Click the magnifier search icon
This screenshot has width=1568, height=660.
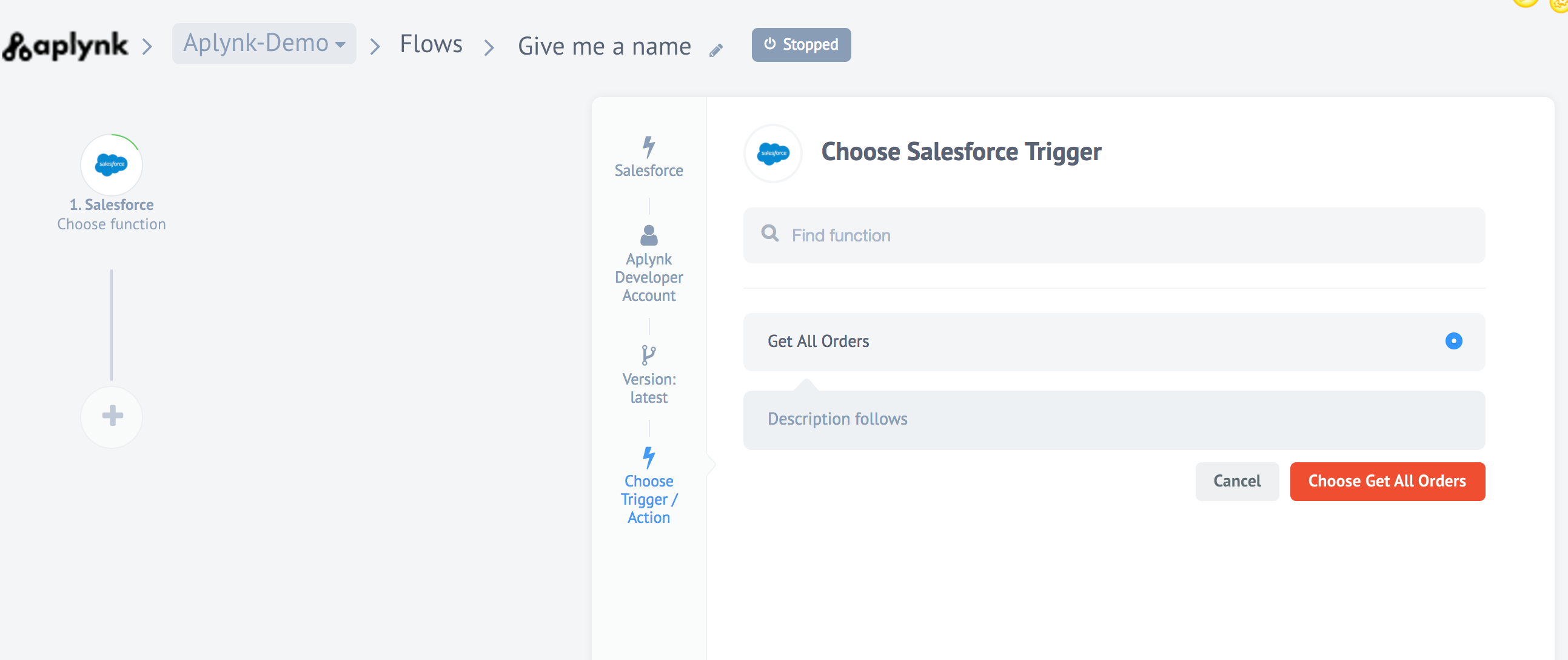tap(769, 233)
